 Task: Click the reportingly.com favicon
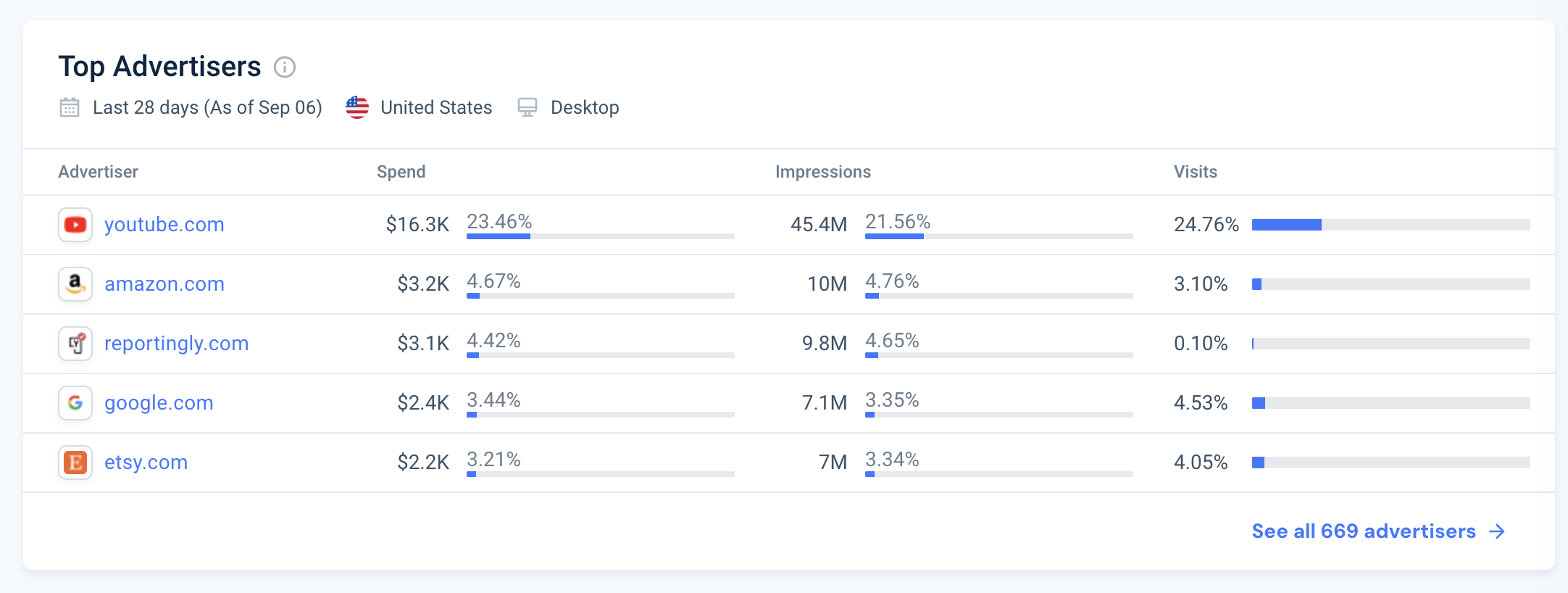[x=75, y=344]
